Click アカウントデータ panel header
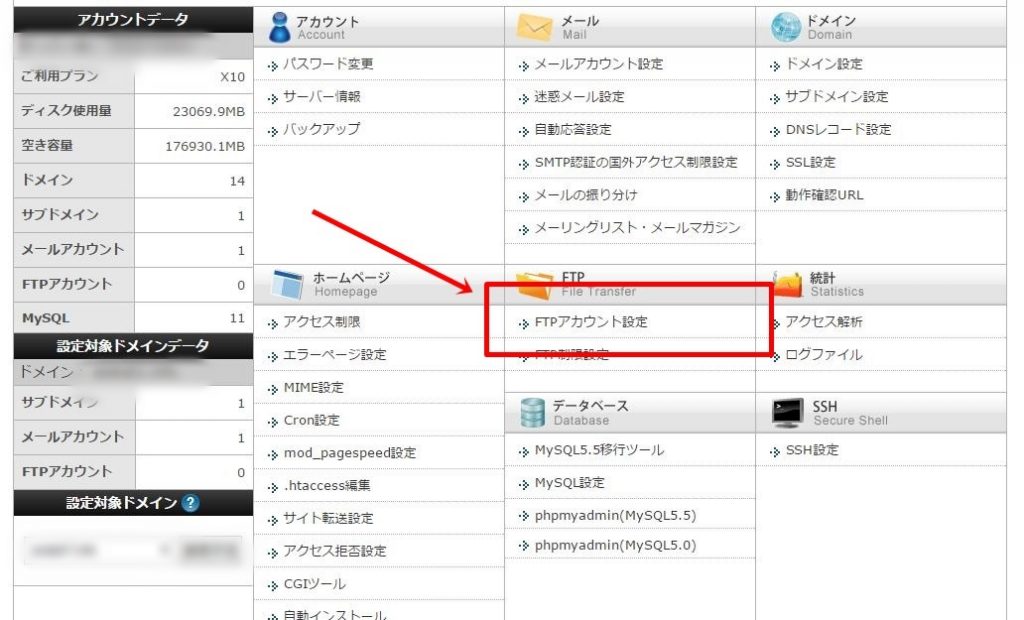The image size is (1024, 620). (133, 20)
